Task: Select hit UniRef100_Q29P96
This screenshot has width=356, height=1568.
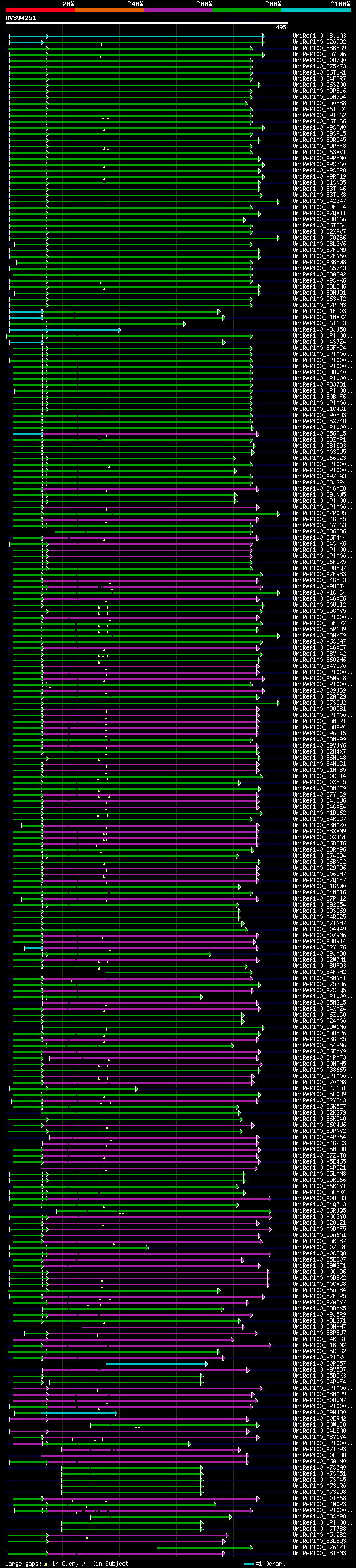Action: (319, 868)
